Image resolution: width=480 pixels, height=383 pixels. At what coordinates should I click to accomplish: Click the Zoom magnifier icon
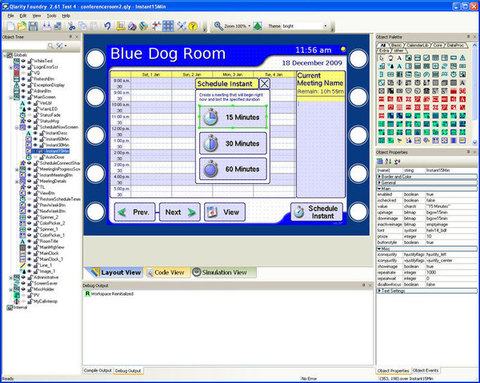pos(219,26)
